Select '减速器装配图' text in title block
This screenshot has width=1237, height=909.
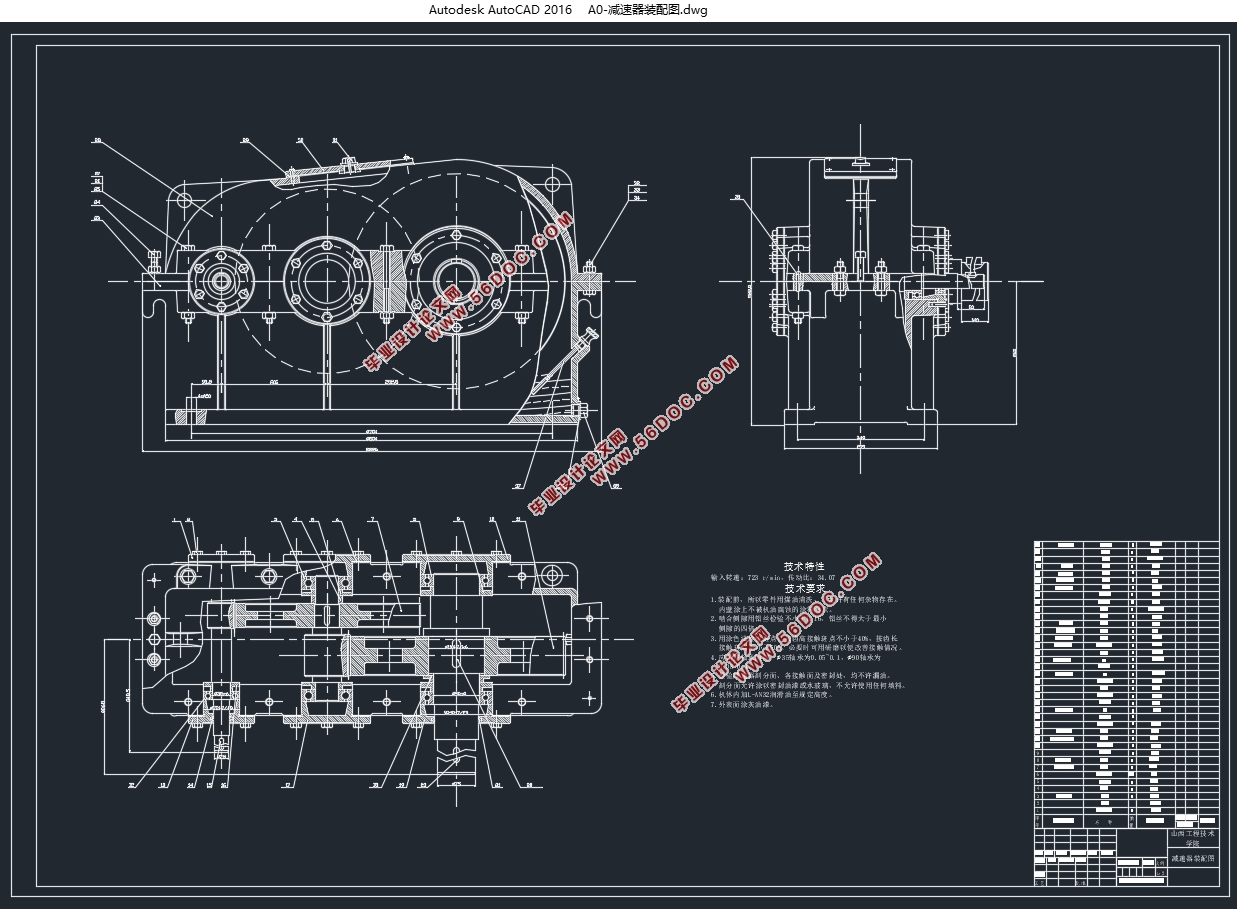coord(1194,859)
